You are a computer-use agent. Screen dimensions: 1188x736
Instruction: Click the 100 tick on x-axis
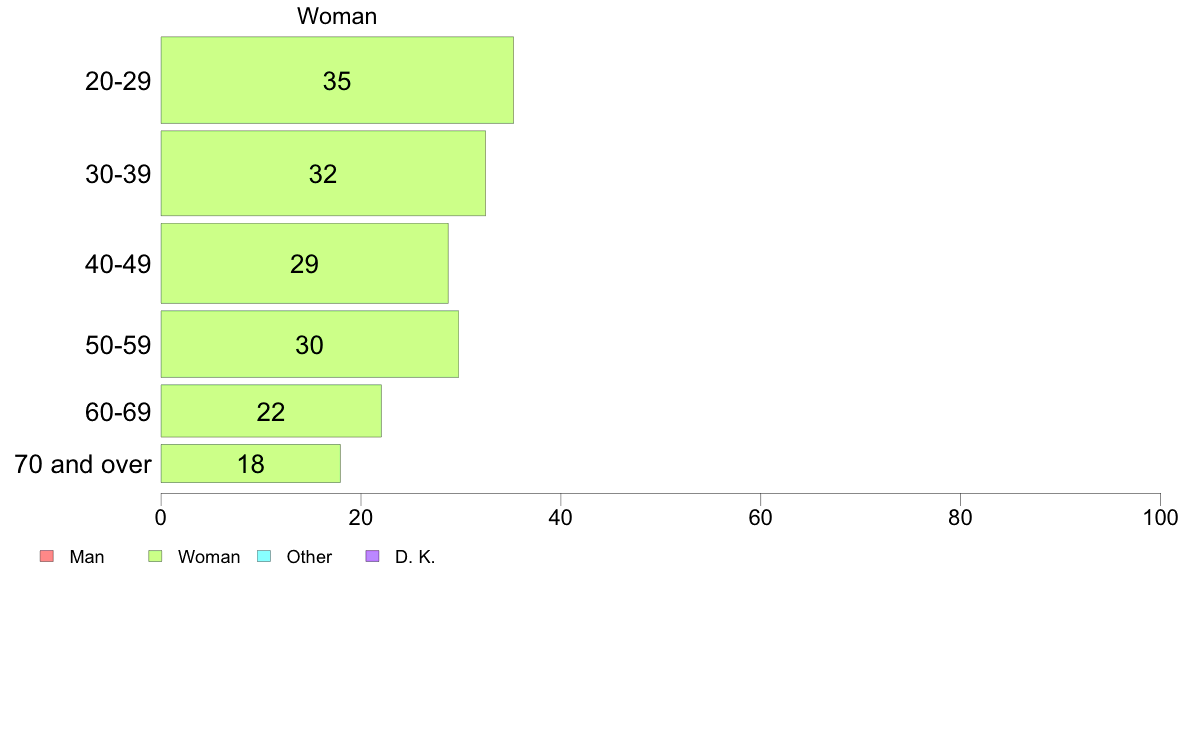pyautogui.click(x=1160, y=518)
